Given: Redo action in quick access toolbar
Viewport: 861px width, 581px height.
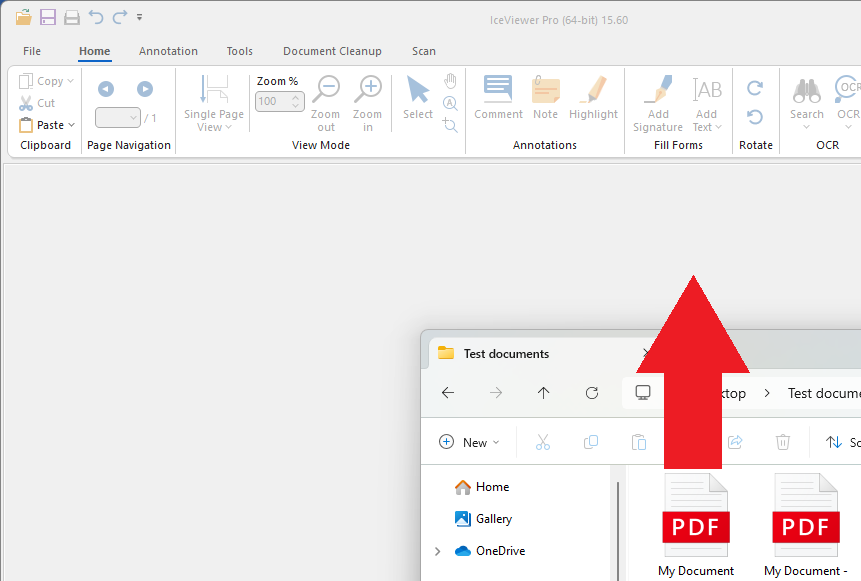Looking at the screenshot, I should 120,18.
